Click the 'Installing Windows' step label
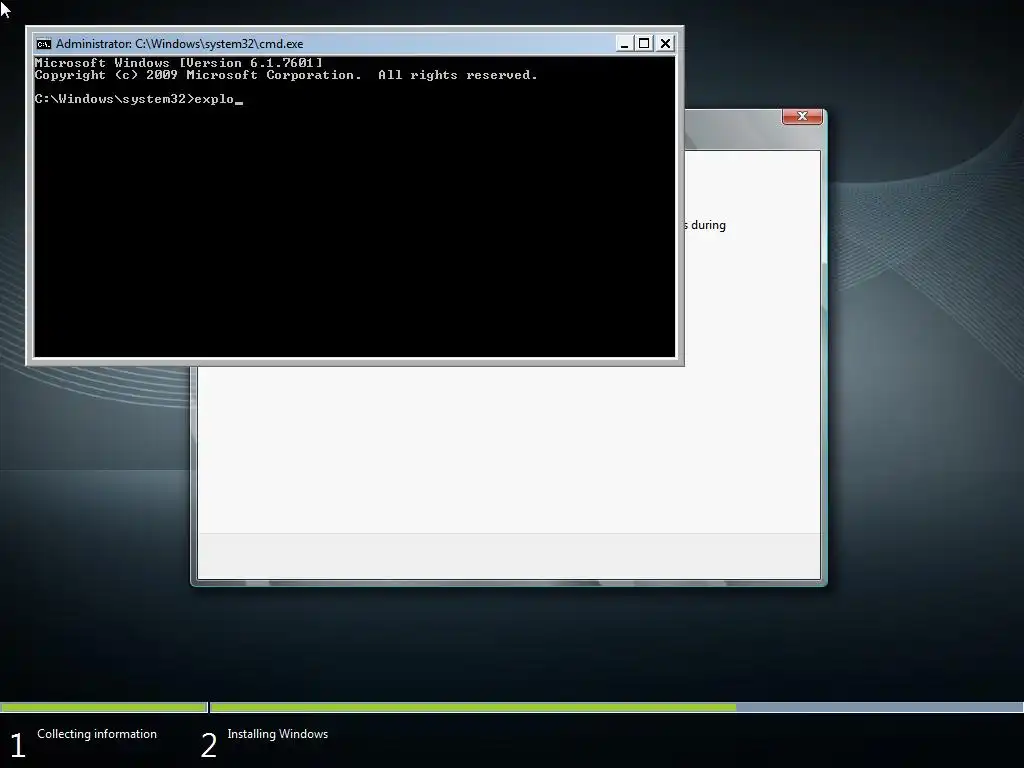 pos(278,734)
